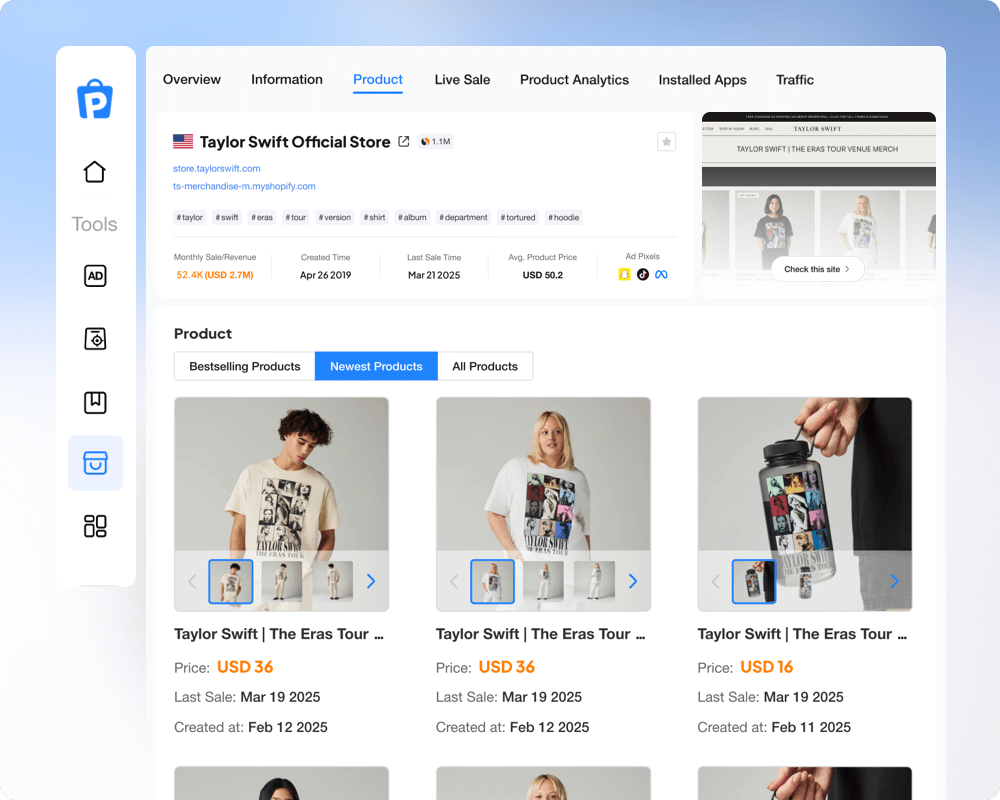The image size is (1000, 800).
Task: Show Bestselling Products
Action: click(245, 366)
